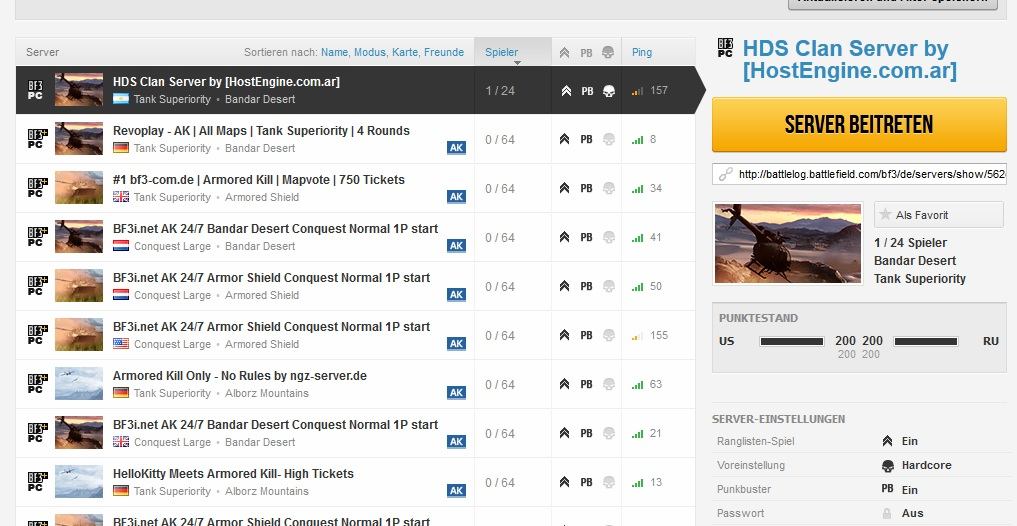Click Passwort lock icon in settings
This screenshot has height=526, width=1017.
(887, 513)
